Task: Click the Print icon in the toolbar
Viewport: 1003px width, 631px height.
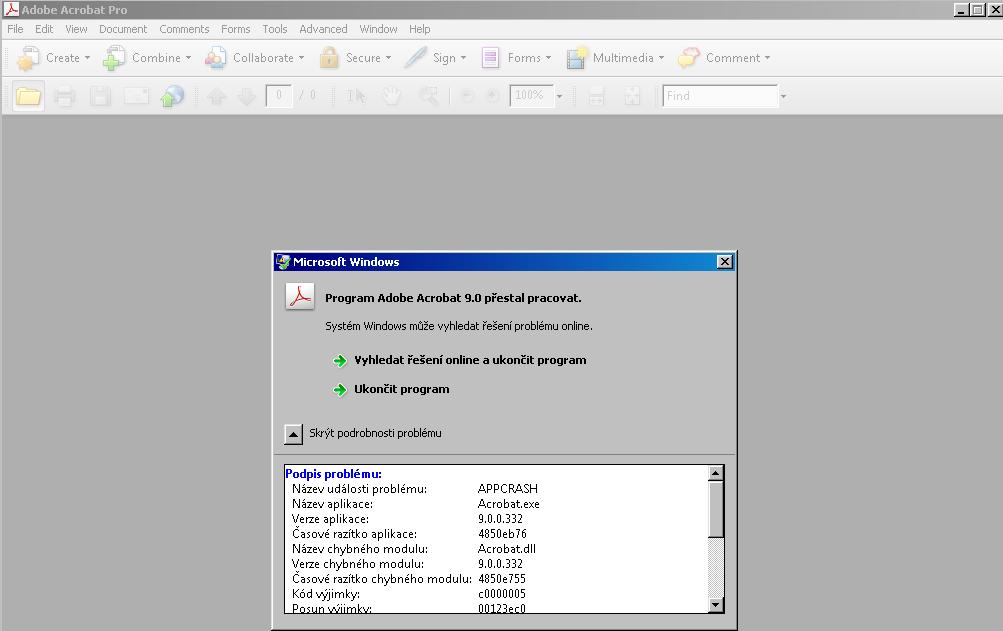Action: click(x=64, y=96)
